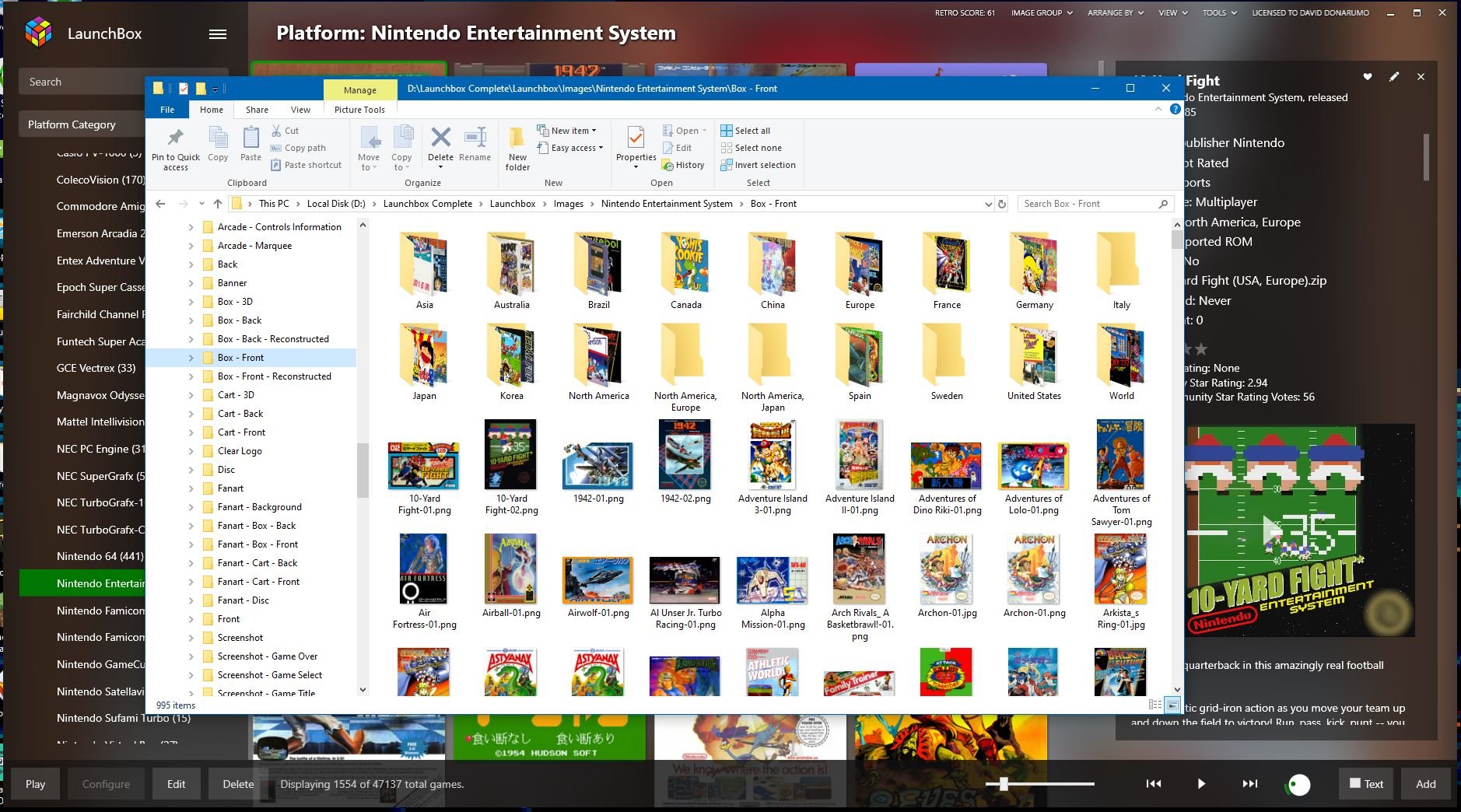1461x812 pixels.
Task: Favorite the game with heart icon
Action: [x=1367, y=76]
